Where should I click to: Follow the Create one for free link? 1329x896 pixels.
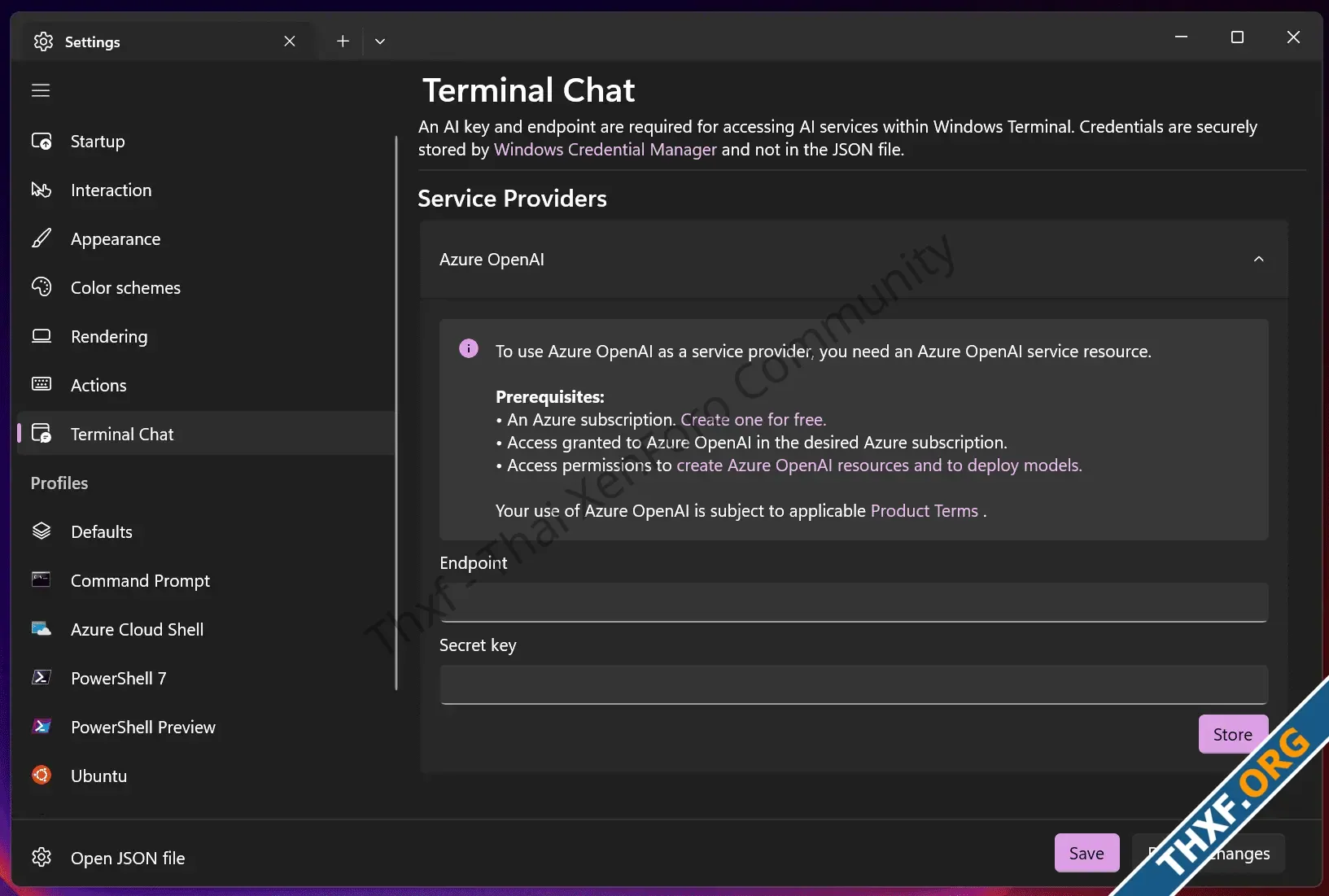(753, 420)
